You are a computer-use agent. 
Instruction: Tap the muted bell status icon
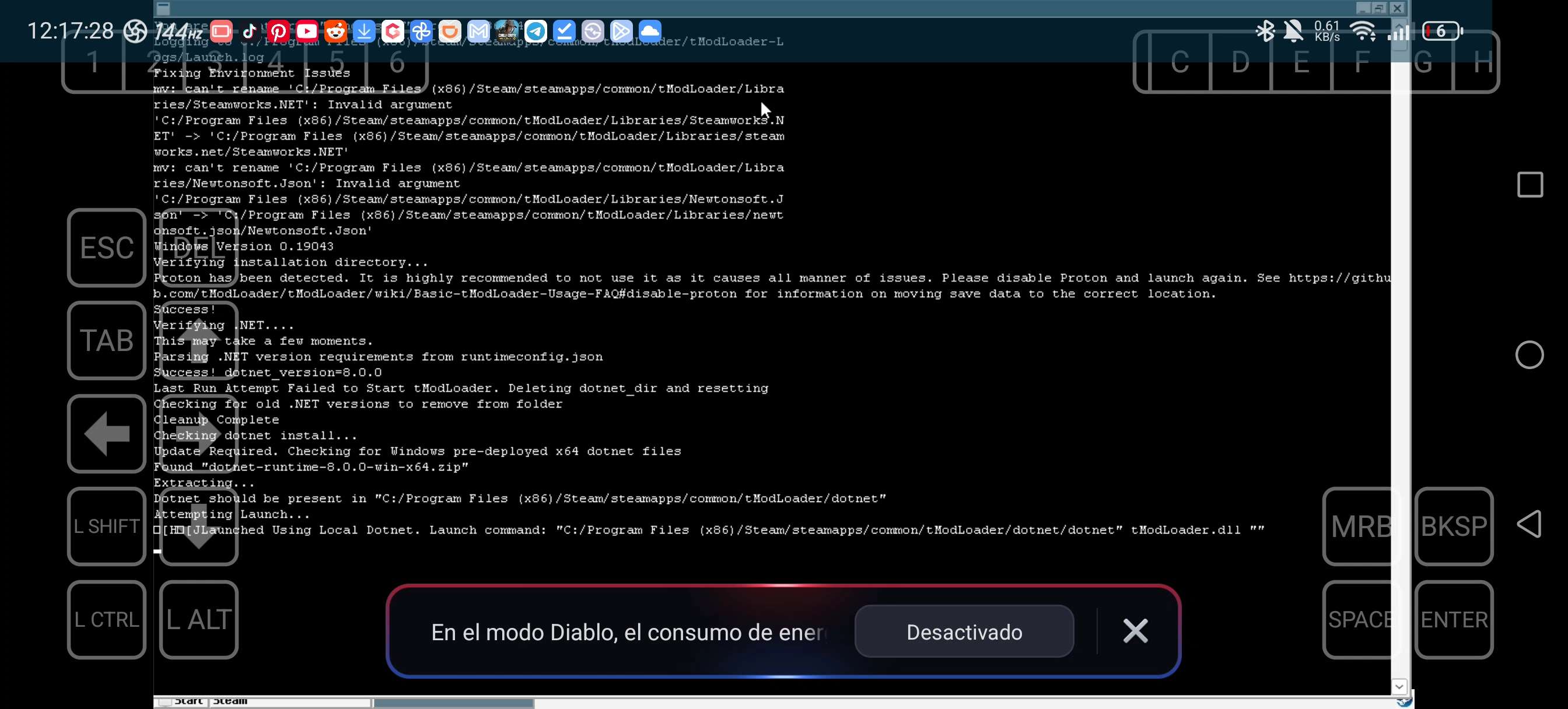click(x=1293, y=30)
